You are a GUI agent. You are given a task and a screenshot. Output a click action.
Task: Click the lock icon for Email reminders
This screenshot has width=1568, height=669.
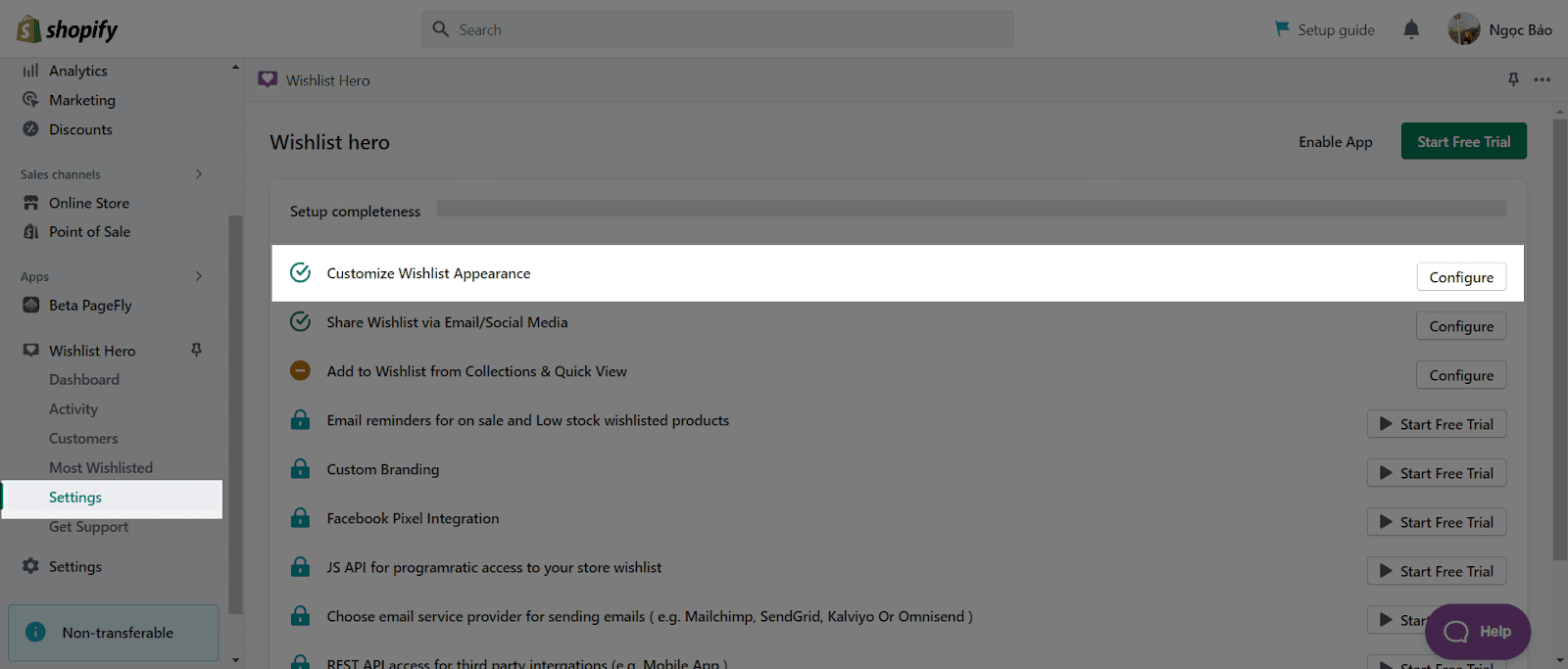coord(301,419)
